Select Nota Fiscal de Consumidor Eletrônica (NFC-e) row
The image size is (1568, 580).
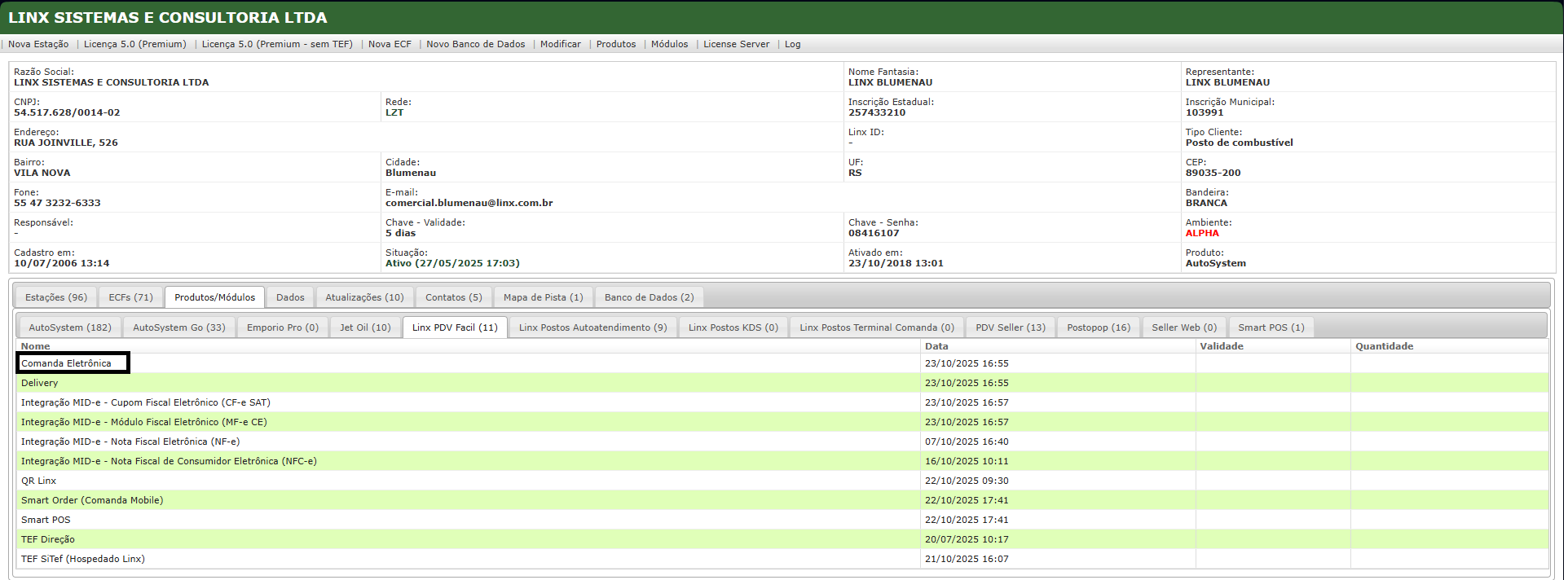[x=782, y=461]
